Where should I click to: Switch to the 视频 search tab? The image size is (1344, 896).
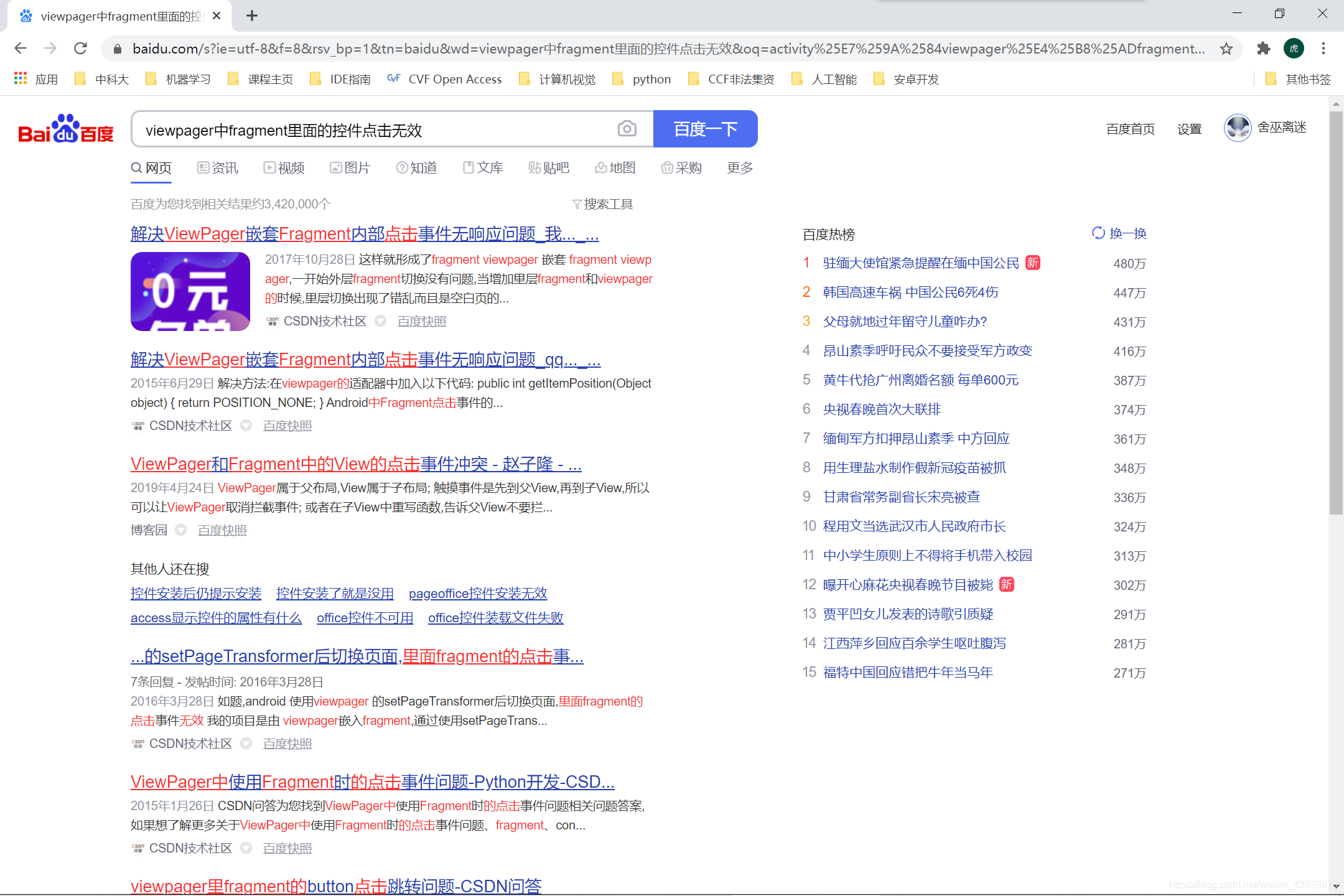(284, 167)
